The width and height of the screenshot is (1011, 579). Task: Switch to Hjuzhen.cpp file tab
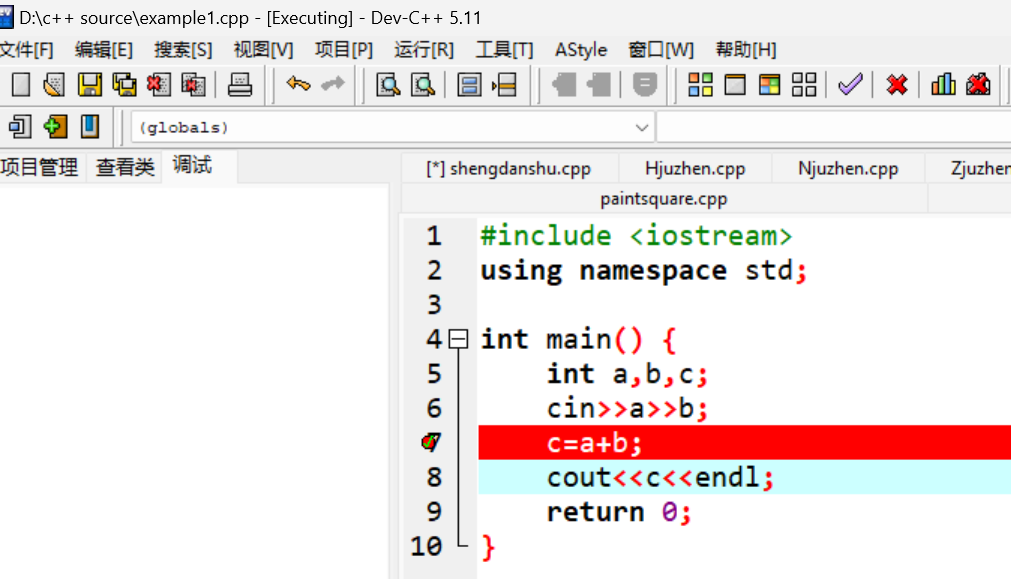pyautogui.click(x=695, y=169)
